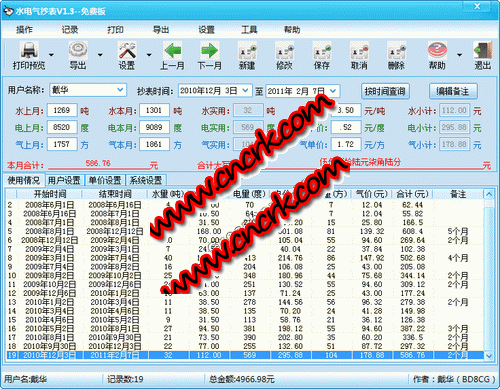Select row 13 starting 2010年1月2日
Screen dimensions: 500x389
tap(245, 302)
